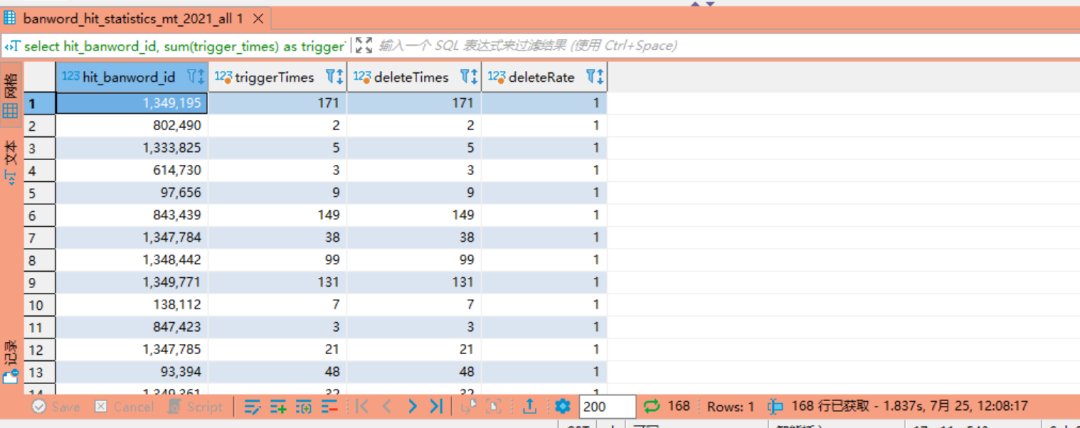
Task: Select cell with hit_banword_id 138,112
Action: coord(132,305)
